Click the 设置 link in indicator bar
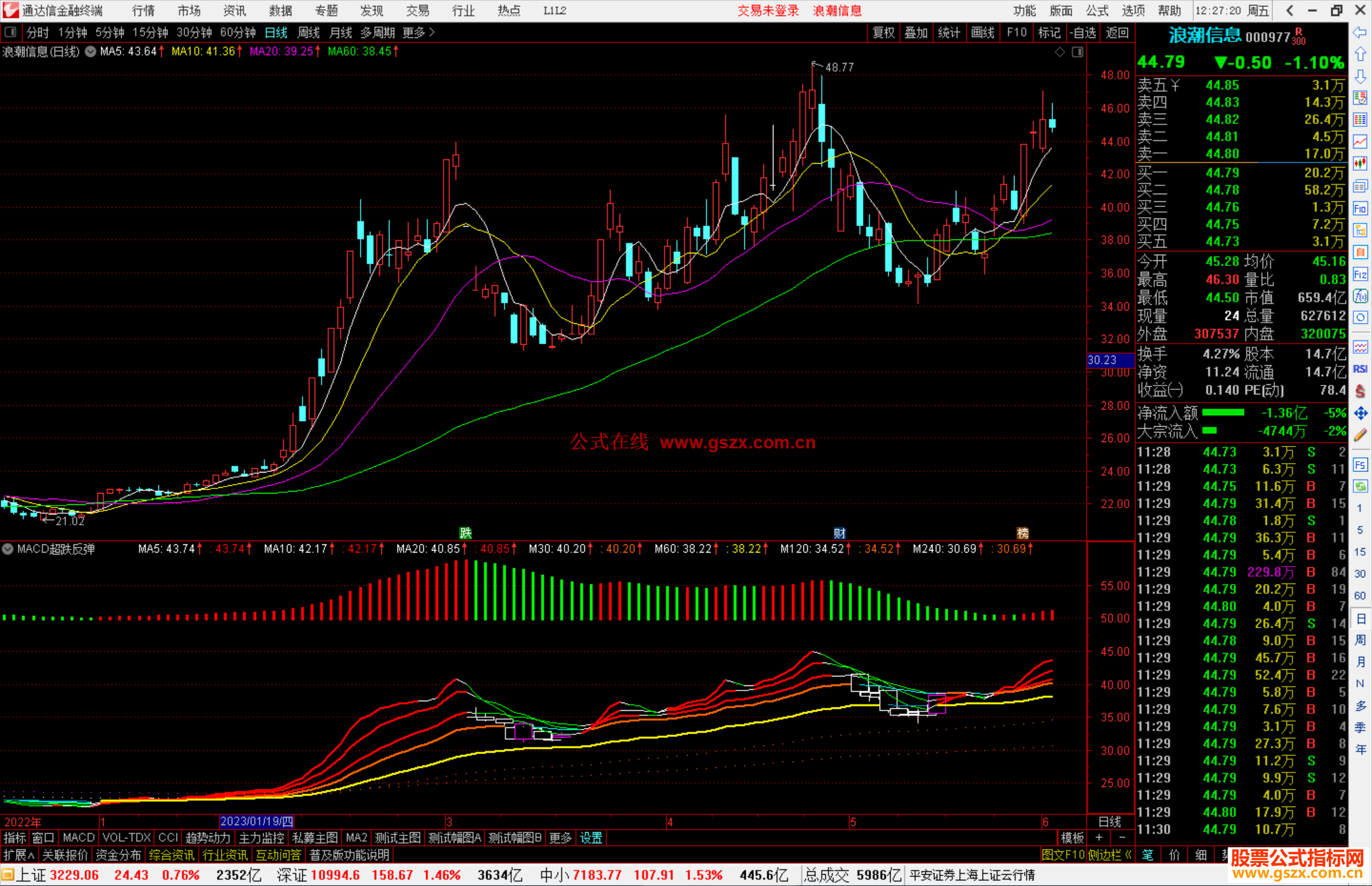 click(x=591, y=838)
